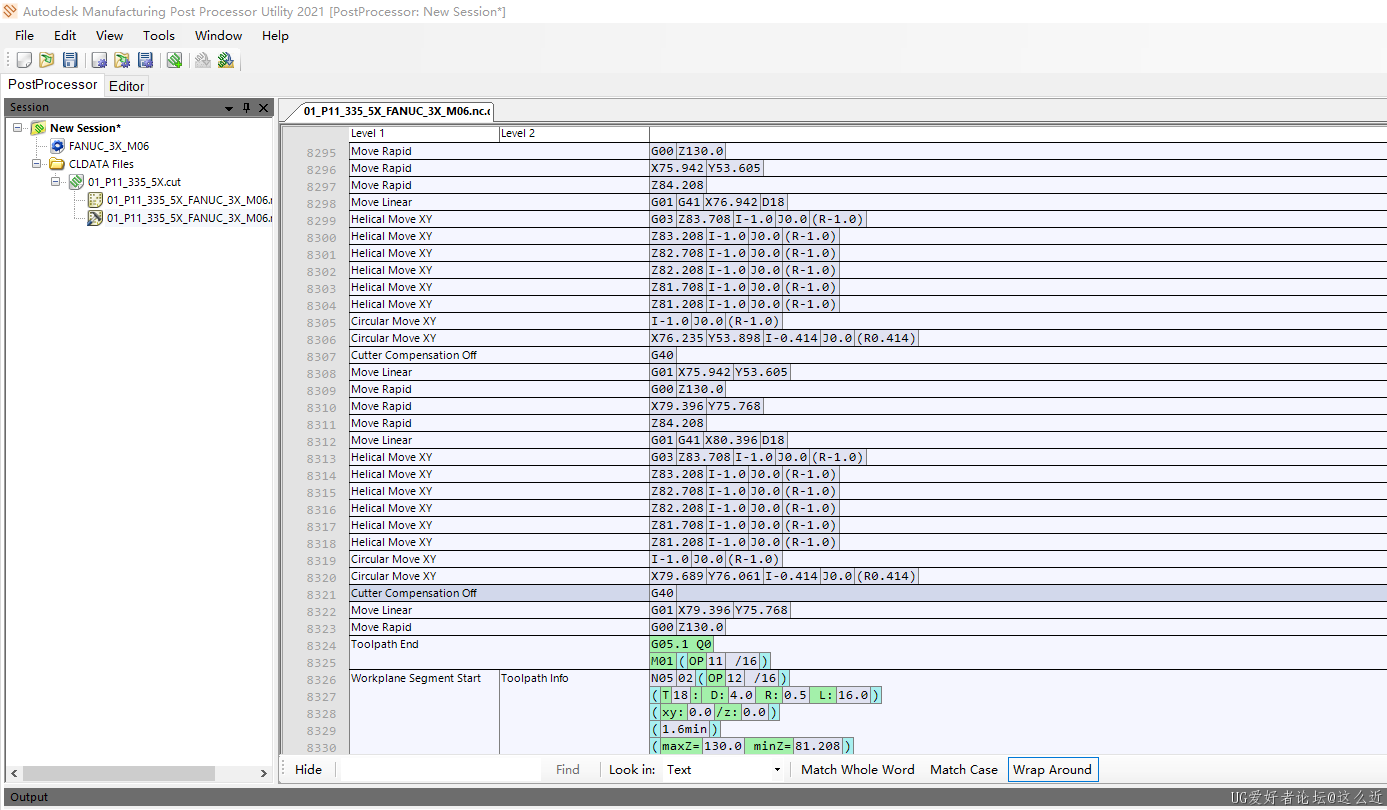
Task: Click the M01 code cell
Action: click(663, 661)
